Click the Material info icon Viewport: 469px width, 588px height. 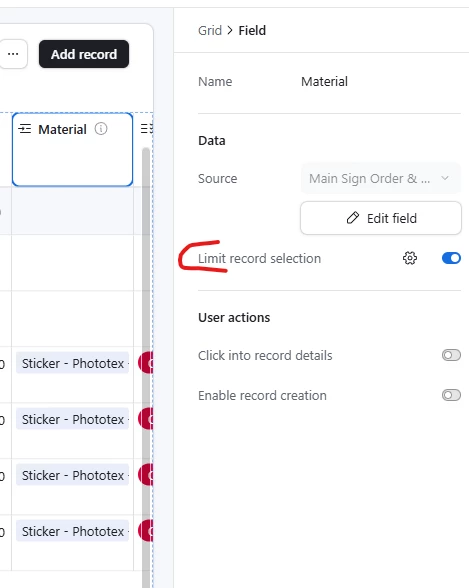point(101,129)
